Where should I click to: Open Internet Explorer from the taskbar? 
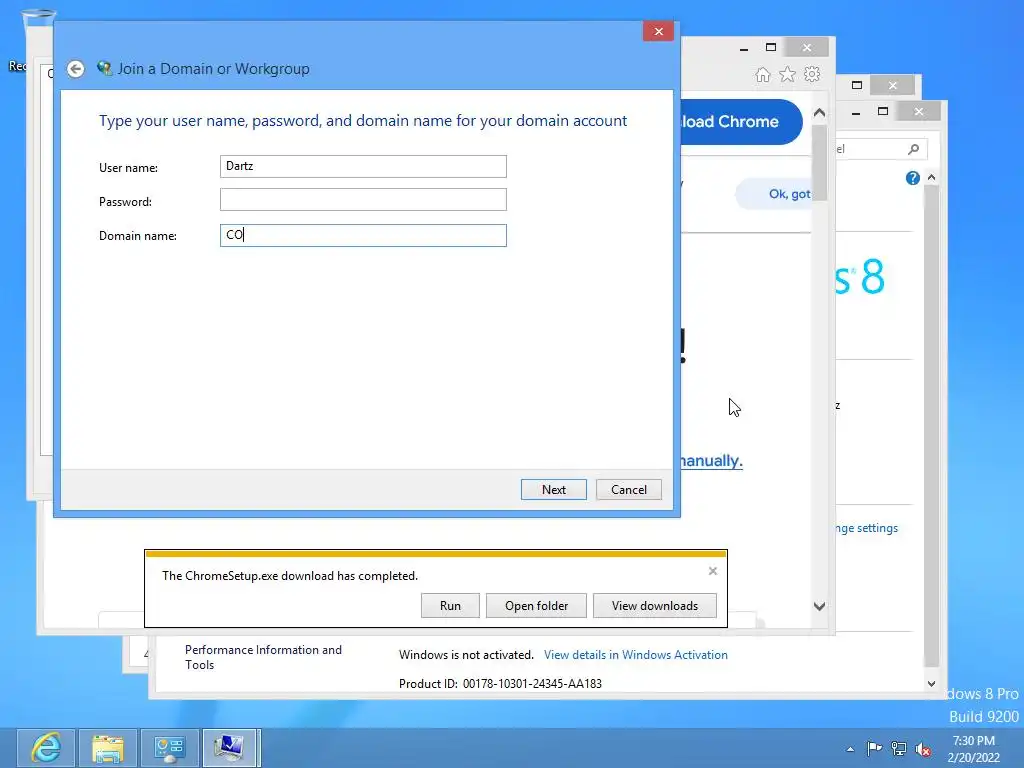46,748
